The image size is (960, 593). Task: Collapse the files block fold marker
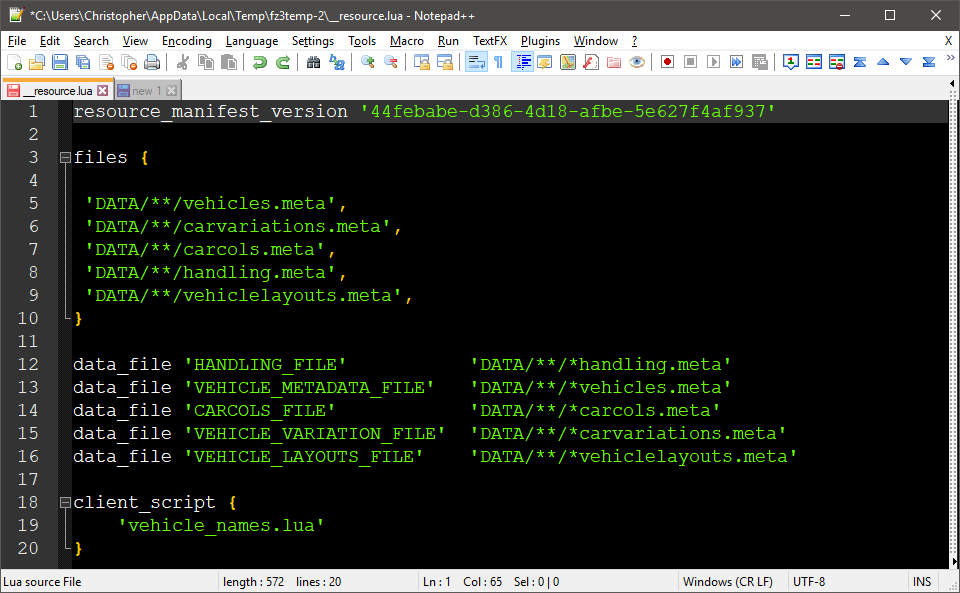65,157
